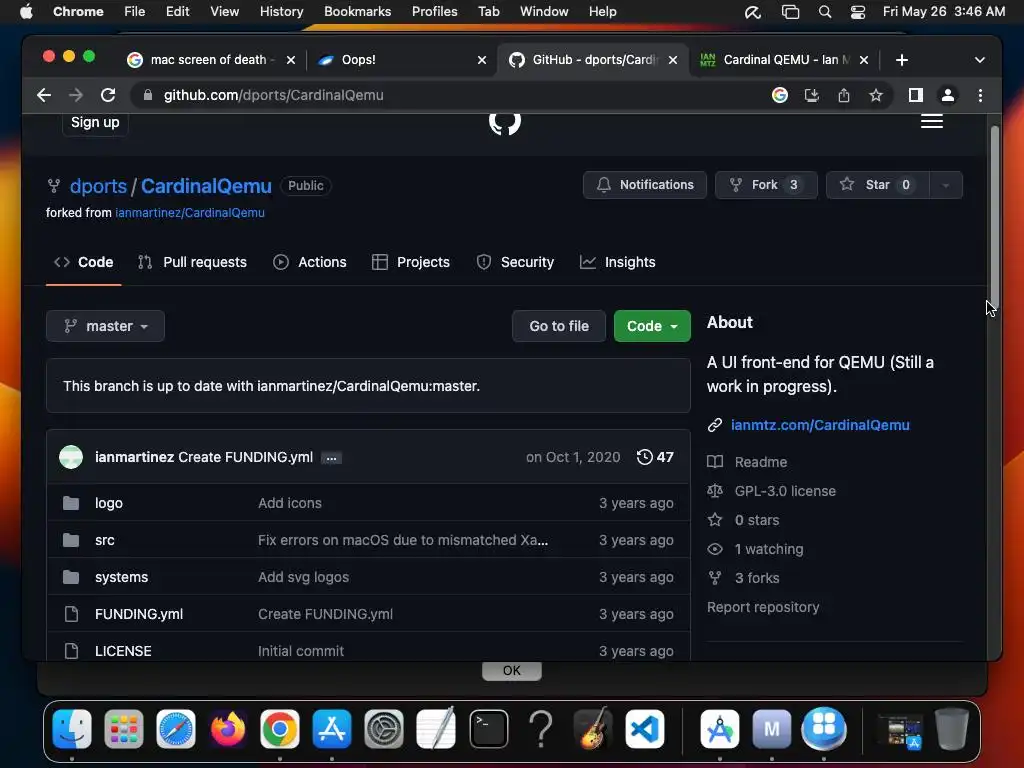Open a new tab with plus button
Image resolution: width=1024 pixels, height=768 pixels.
(x=902, y=60)
